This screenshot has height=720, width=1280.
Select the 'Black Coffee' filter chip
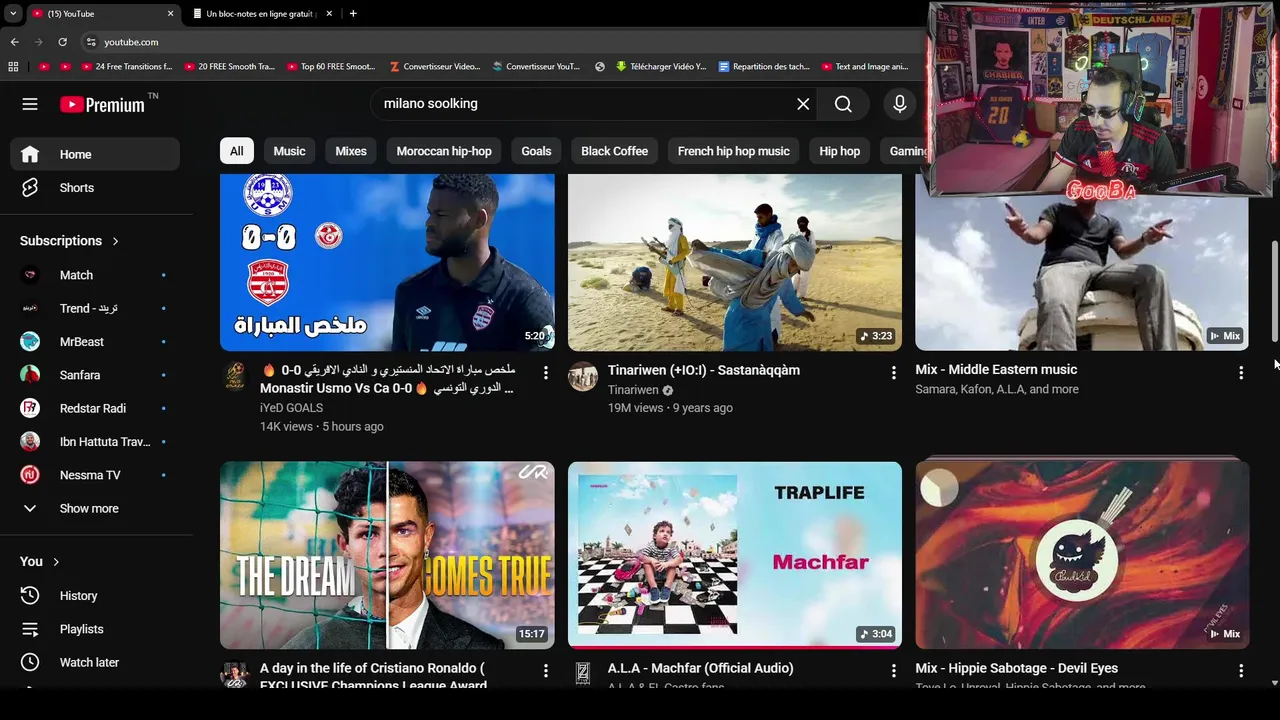(614, 151)
